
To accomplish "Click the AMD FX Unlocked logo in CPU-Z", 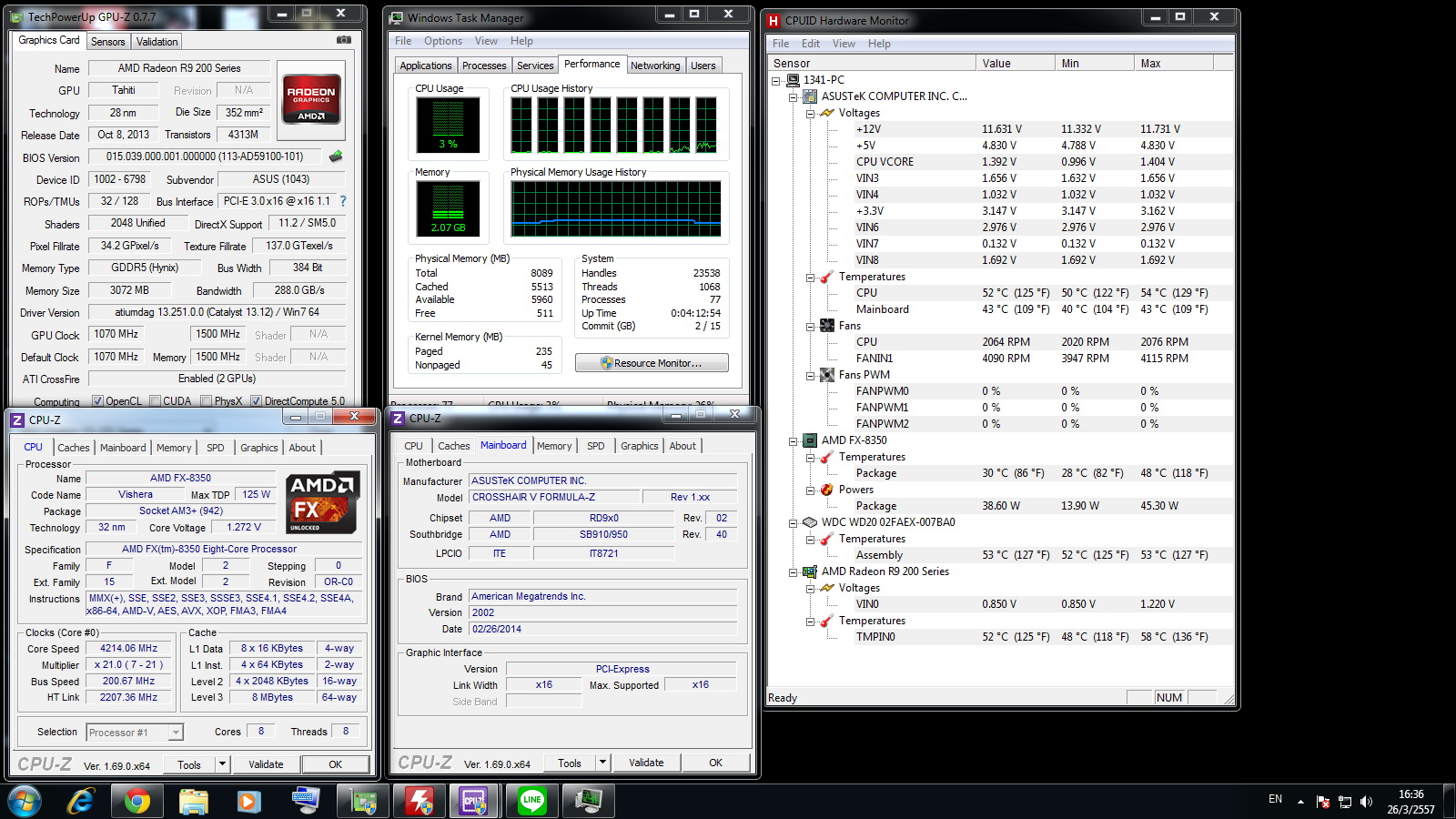I will [323, 502].
